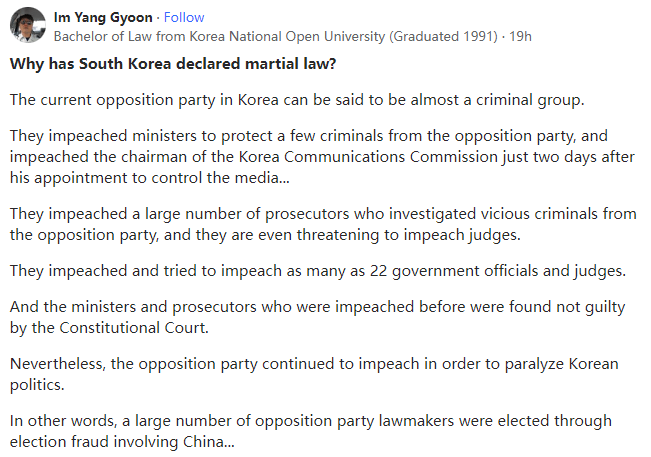Click the line mentioning 22 government officials
This screenshot has width=651, height=457.
coord(318,271)
